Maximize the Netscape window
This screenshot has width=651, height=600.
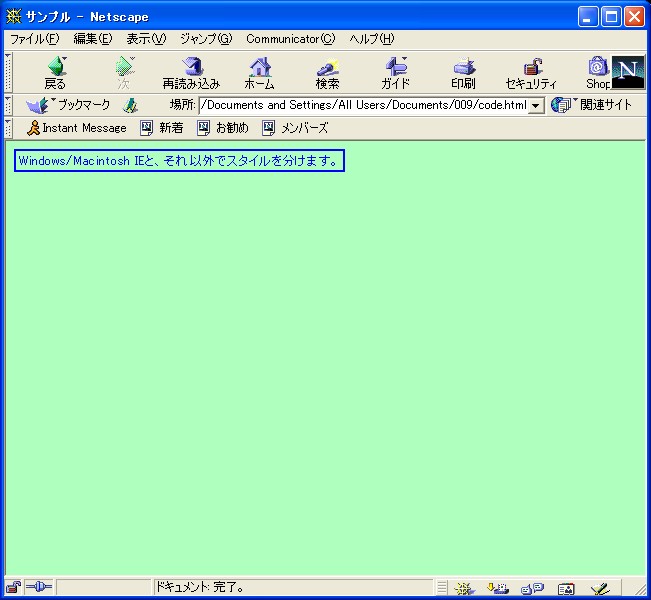pos(611,17)
